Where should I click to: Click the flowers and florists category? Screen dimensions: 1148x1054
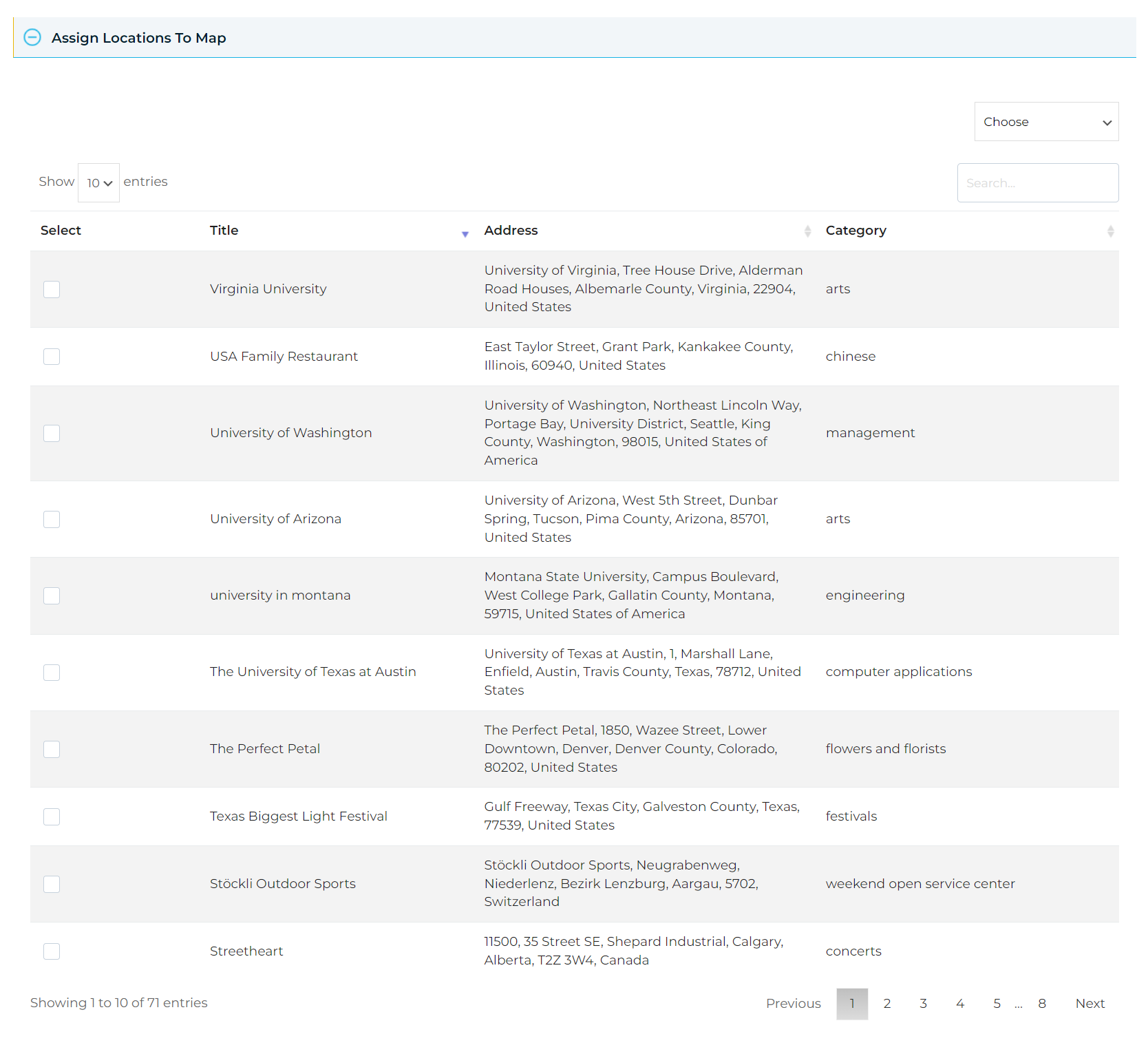click(886, 749)
